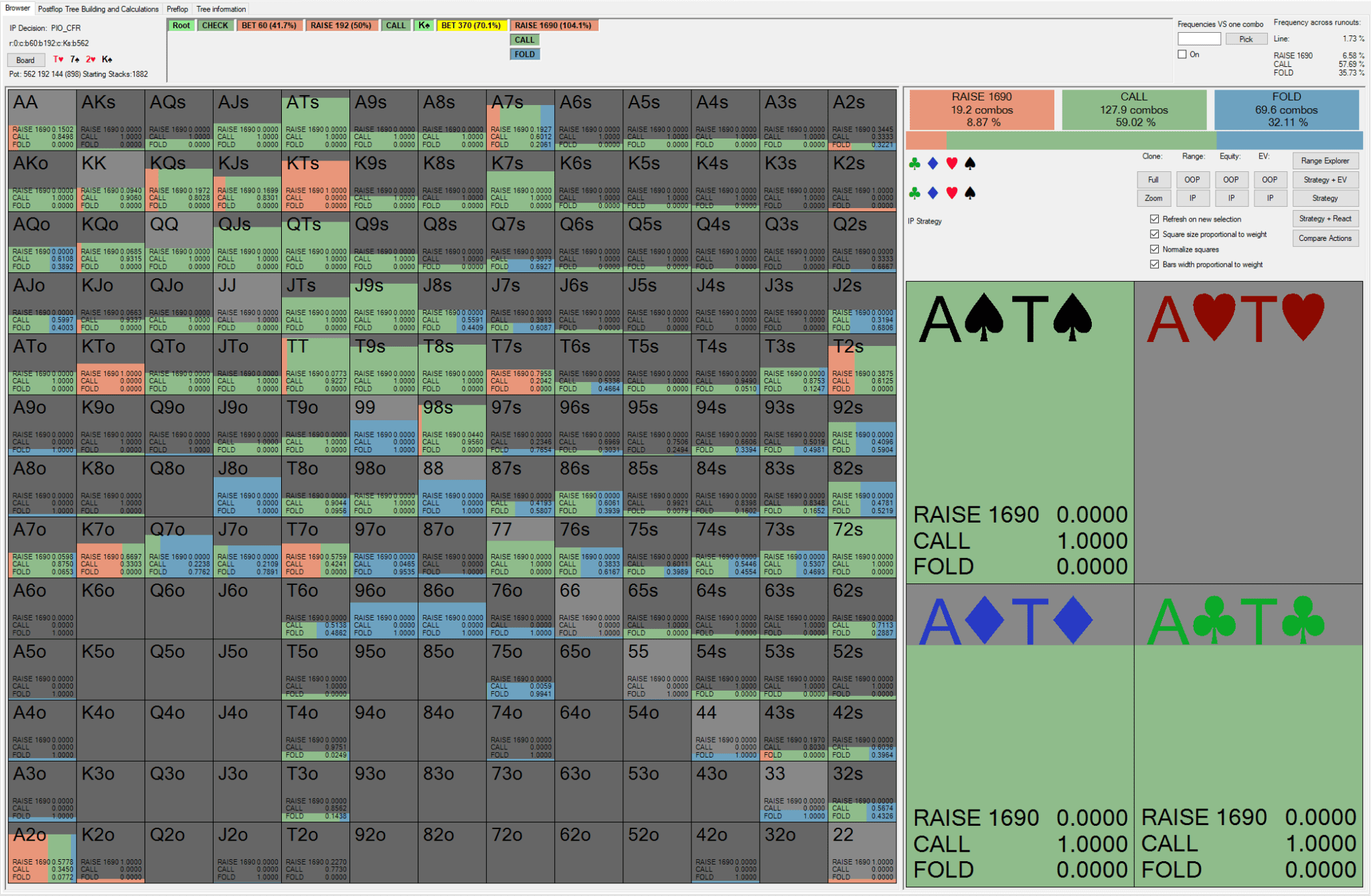The width and height of the screenshot is (1371, 896).
Task: Click the bottom-row red heart suit icon
Action: (951, 193)
